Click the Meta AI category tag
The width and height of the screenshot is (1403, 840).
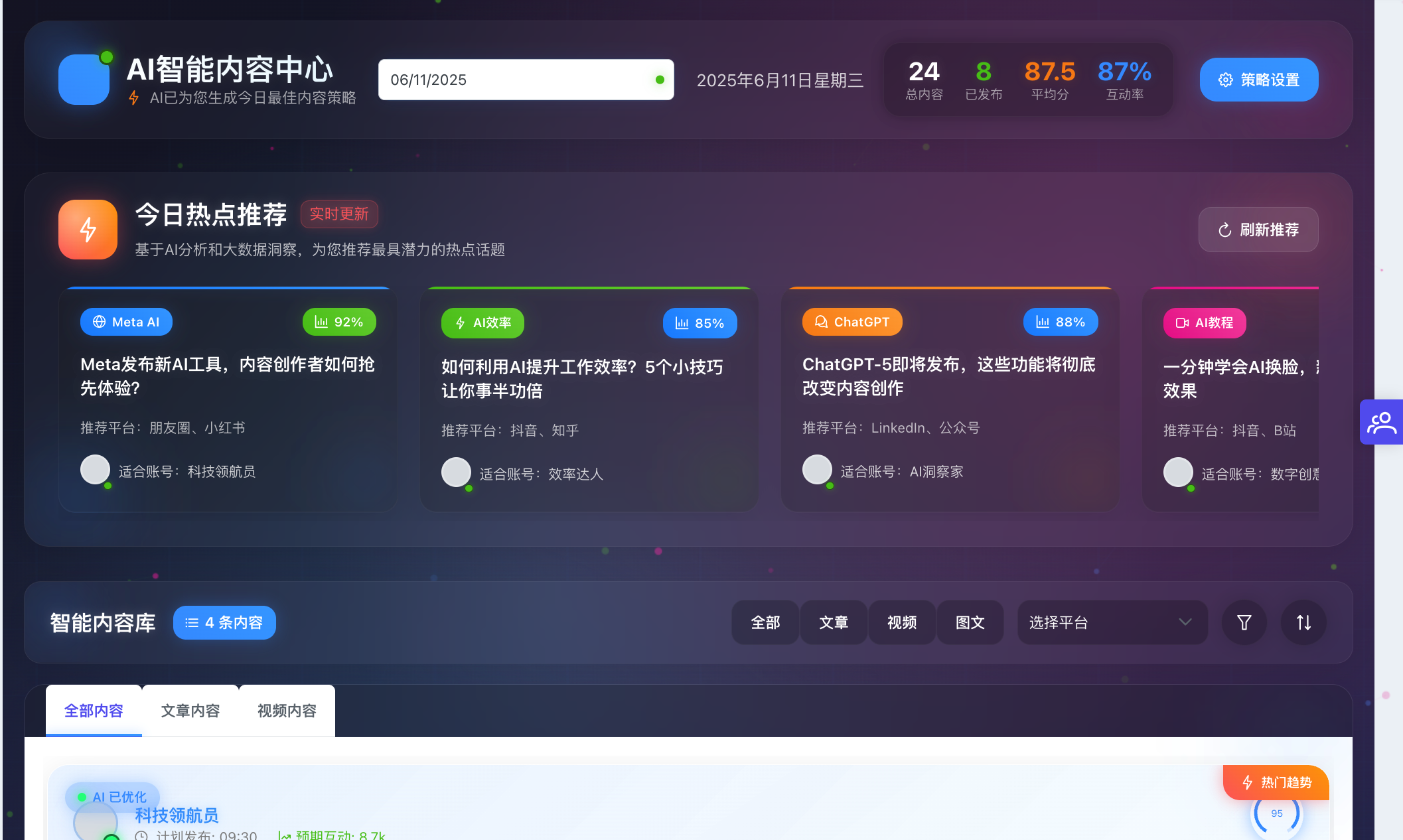pyautogui.click(x=126, y=322)
